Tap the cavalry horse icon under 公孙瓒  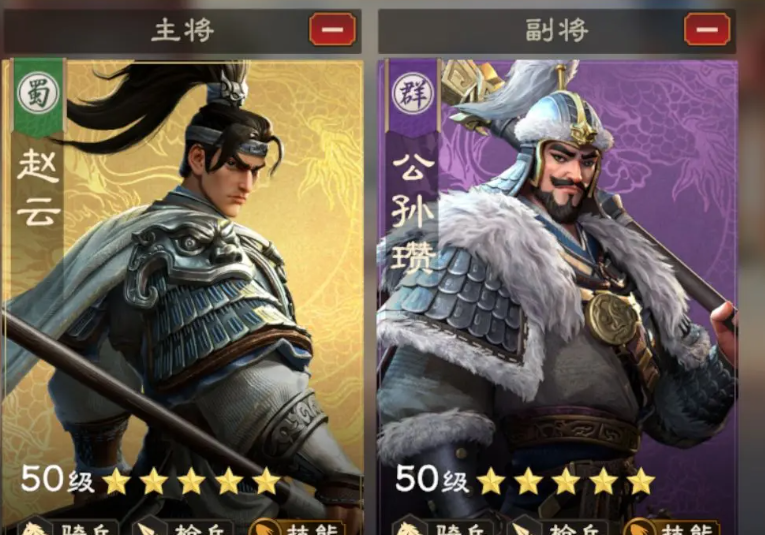409,528
